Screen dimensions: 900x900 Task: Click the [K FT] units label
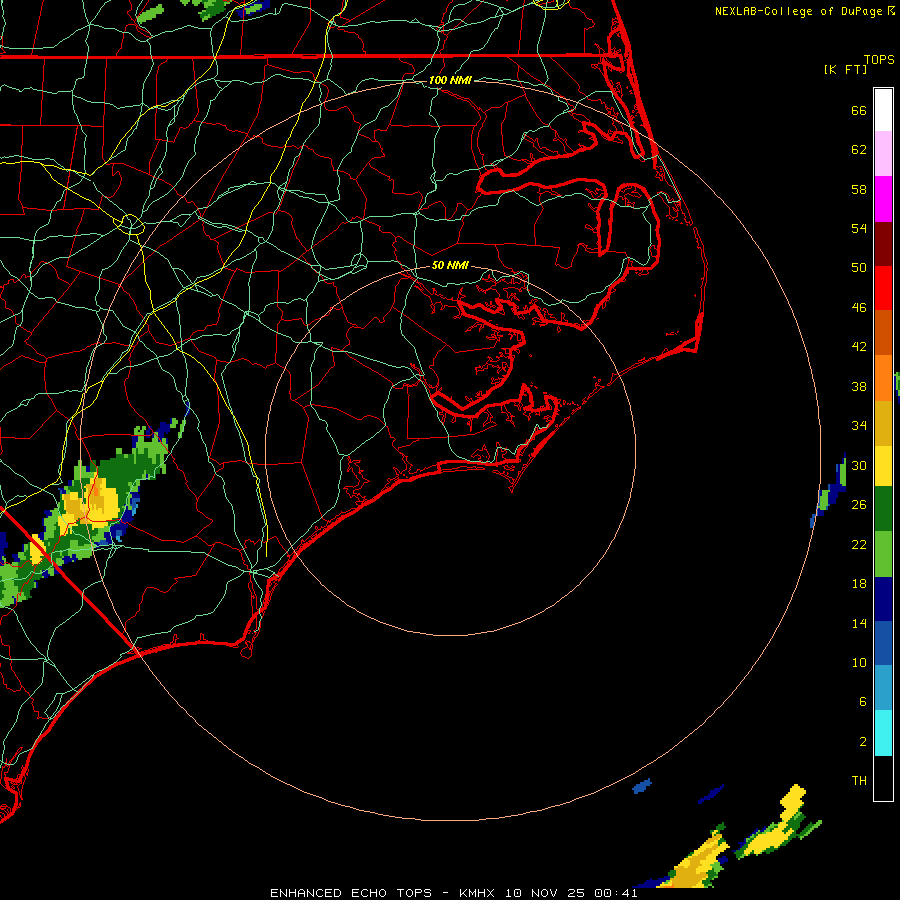(845, 69)
